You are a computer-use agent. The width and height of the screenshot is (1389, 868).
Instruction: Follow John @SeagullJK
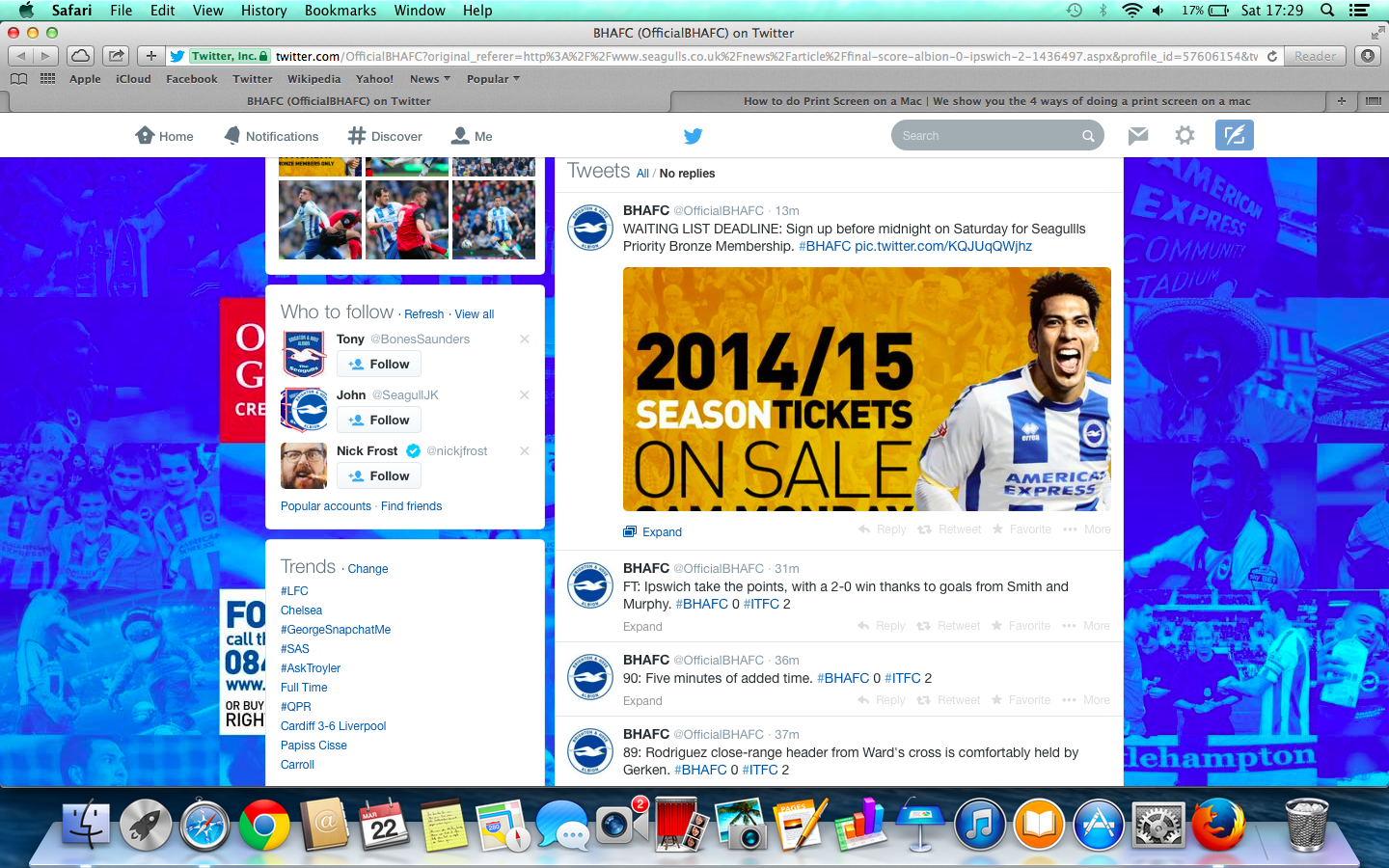379,420
